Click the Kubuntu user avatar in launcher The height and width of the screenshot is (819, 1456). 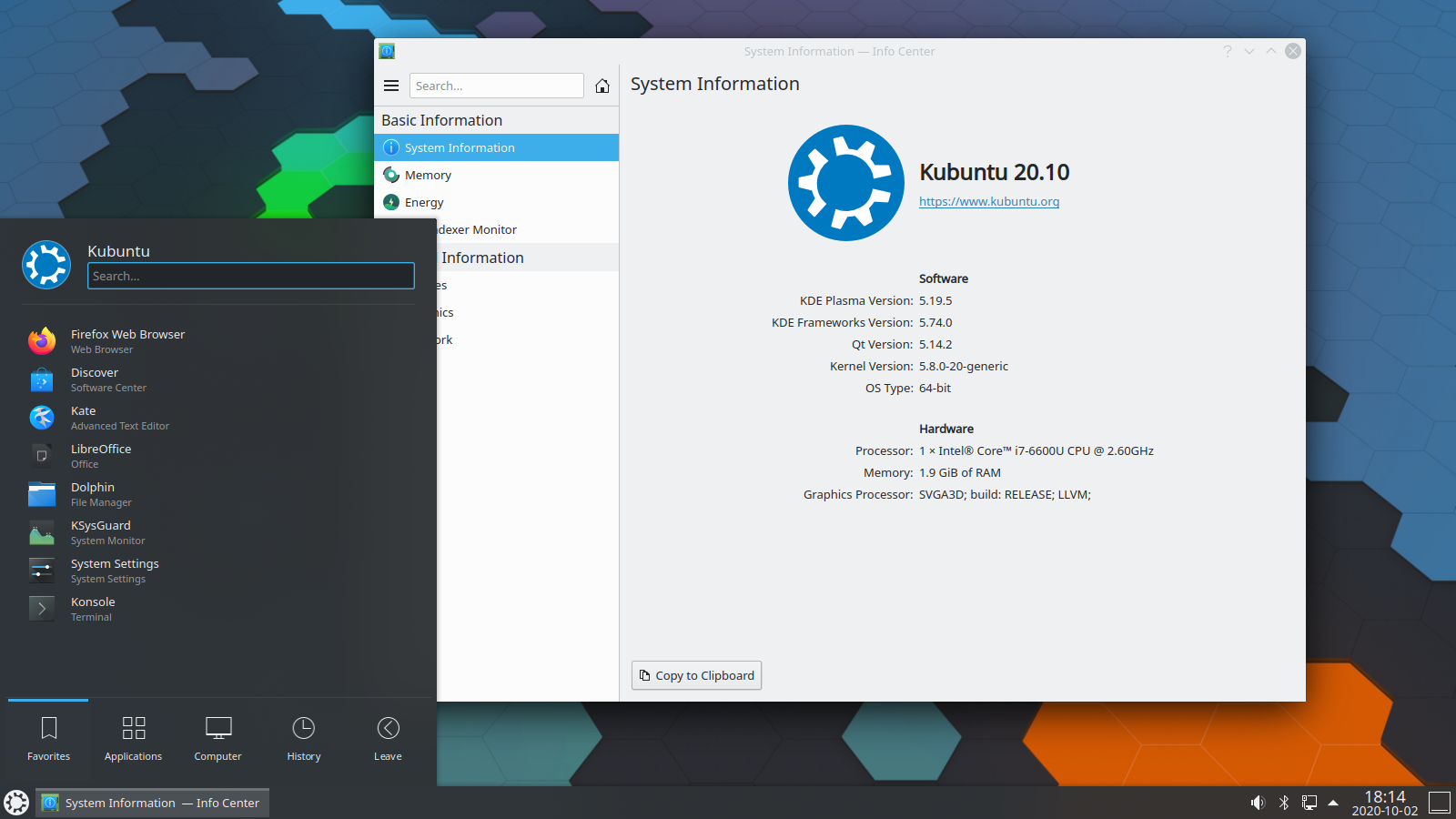tap(46, 265)
